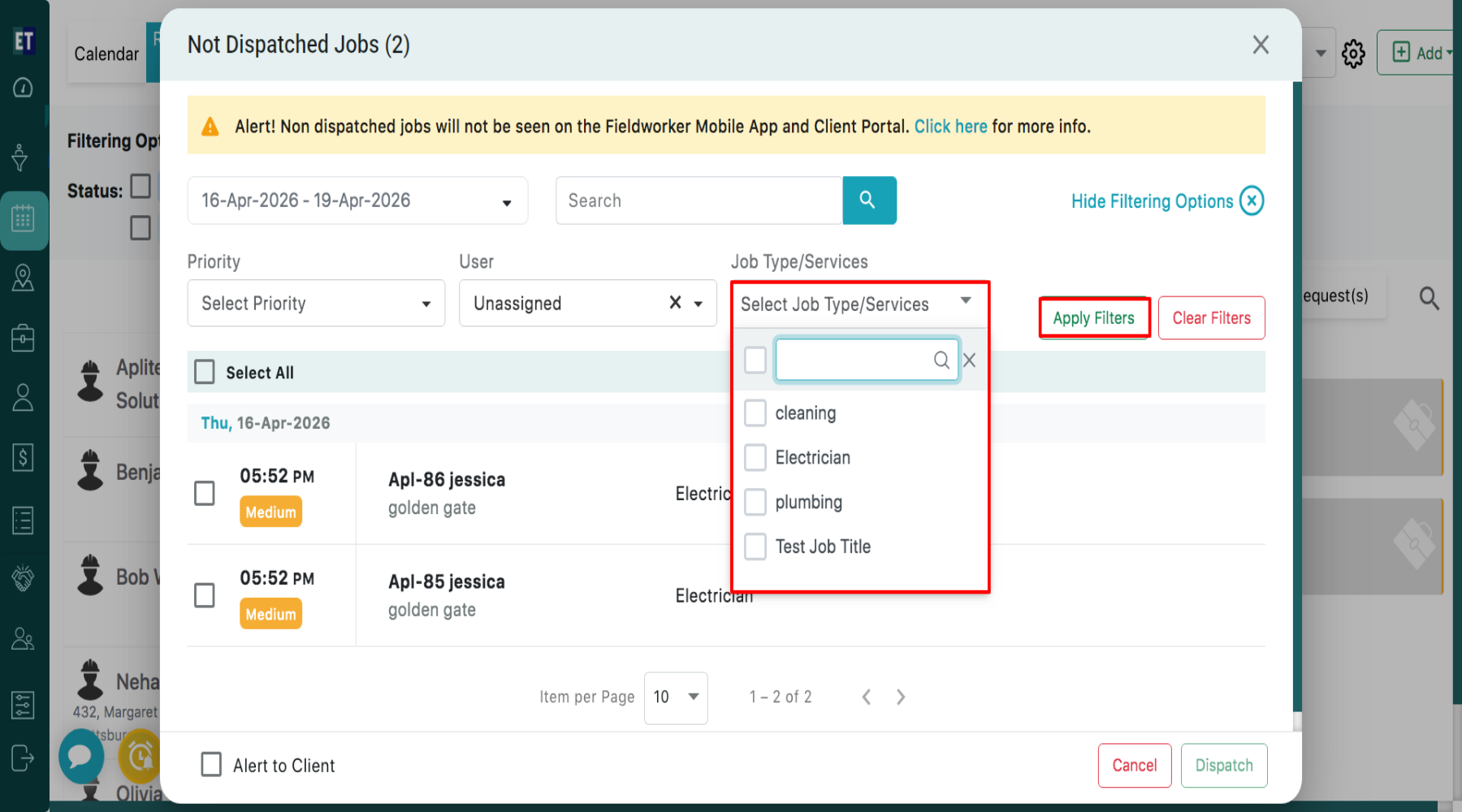Clear the Unassigned user selection
1462x812 pixels.
[674, 303]
